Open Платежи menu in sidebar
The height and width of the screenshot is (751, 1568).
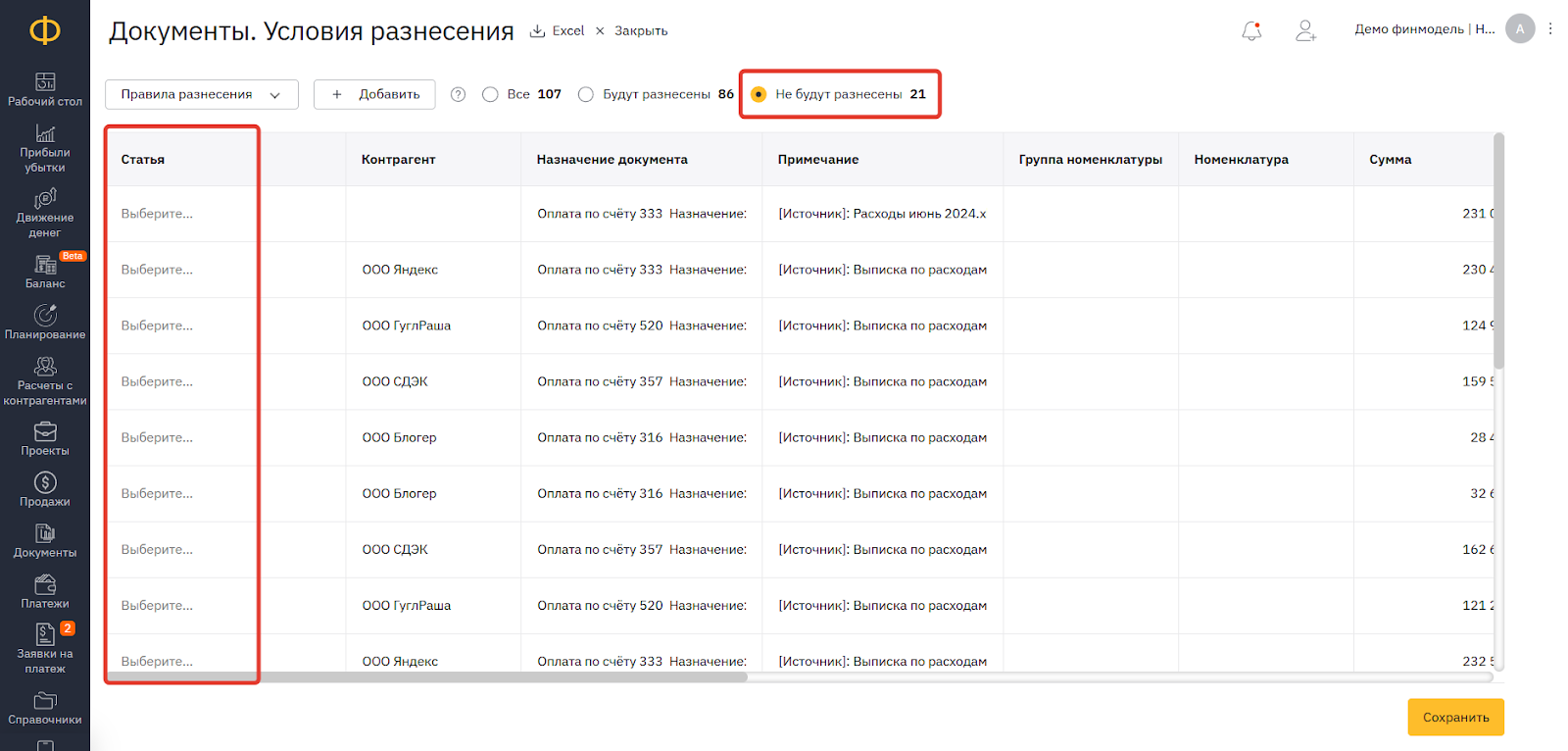click(x=45, y=591)
